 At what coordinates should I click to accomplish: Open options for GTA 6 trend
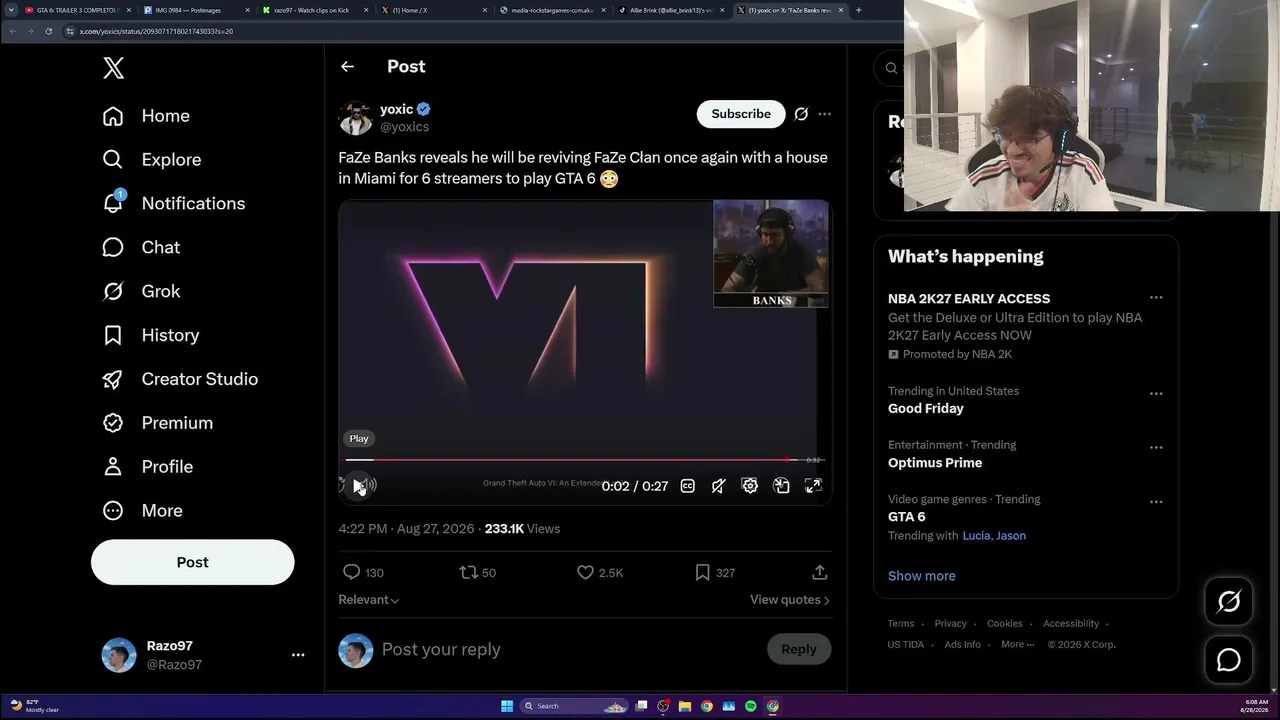pyautogui.click(x=1156, y=502)
